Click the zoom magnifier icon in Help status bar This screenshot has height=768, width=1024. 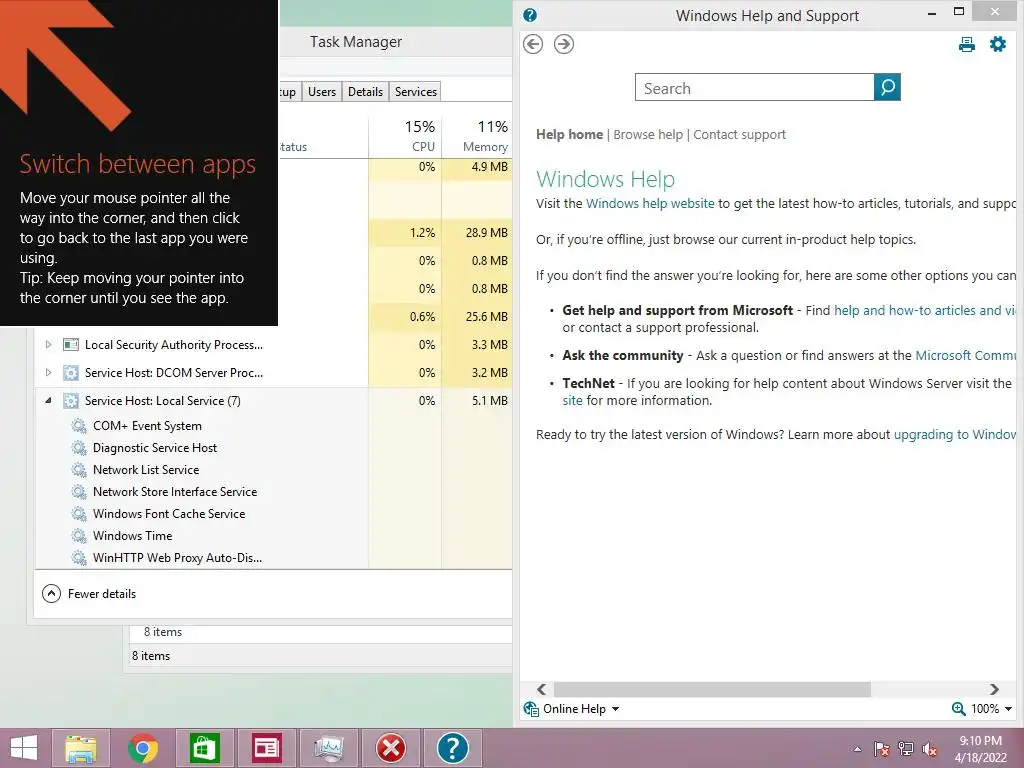958,709
